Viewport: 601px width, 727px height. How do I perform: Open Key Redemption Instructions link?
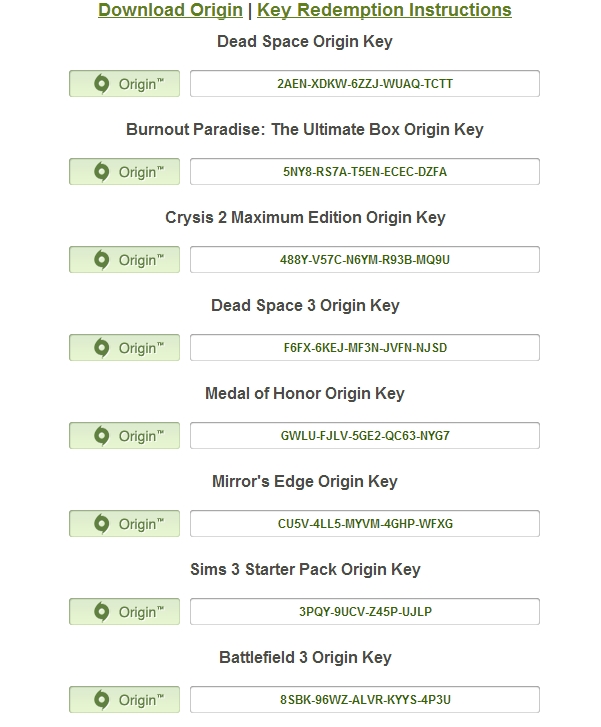click(384, 11)
